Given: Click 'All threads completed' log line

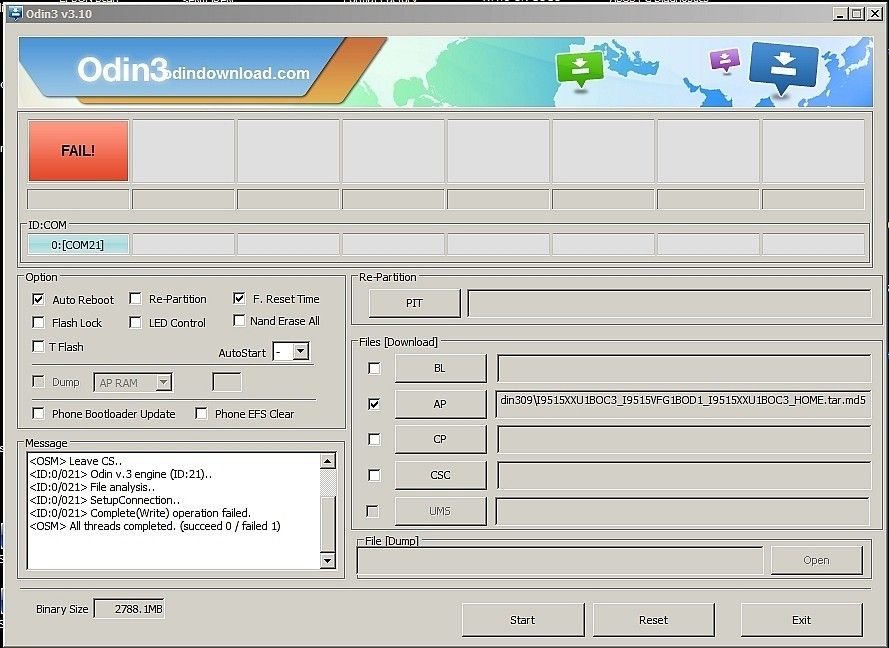Looking at the screenshot, I should (x=155, y=526).
